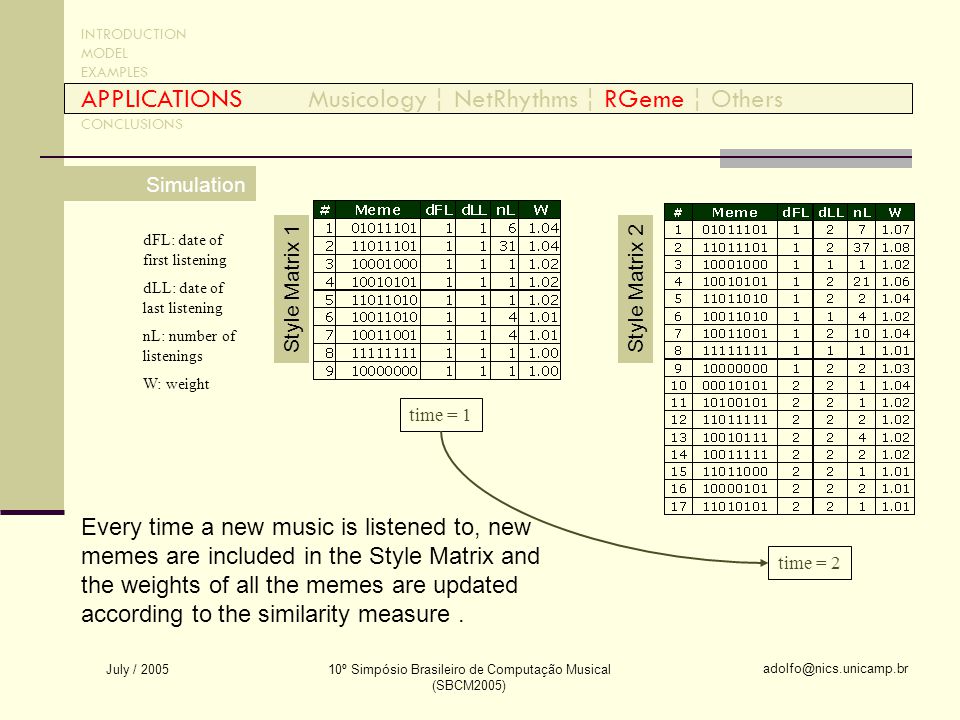Image resolution: width=960 pixels, height=720 pixels.
Task: Jump to the EXAMPLES section
Action: click(x=114, y=72)
